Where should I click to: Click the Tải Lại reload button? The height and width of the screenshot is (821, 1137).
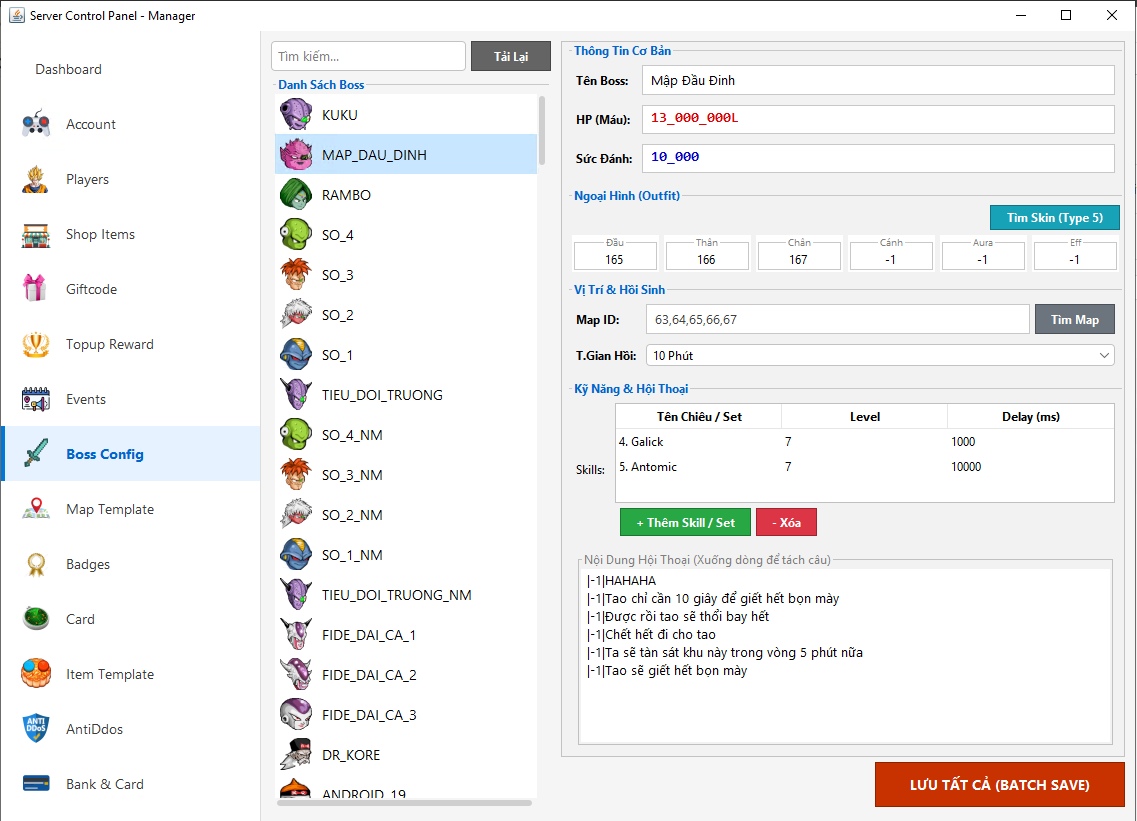(510, 56)
